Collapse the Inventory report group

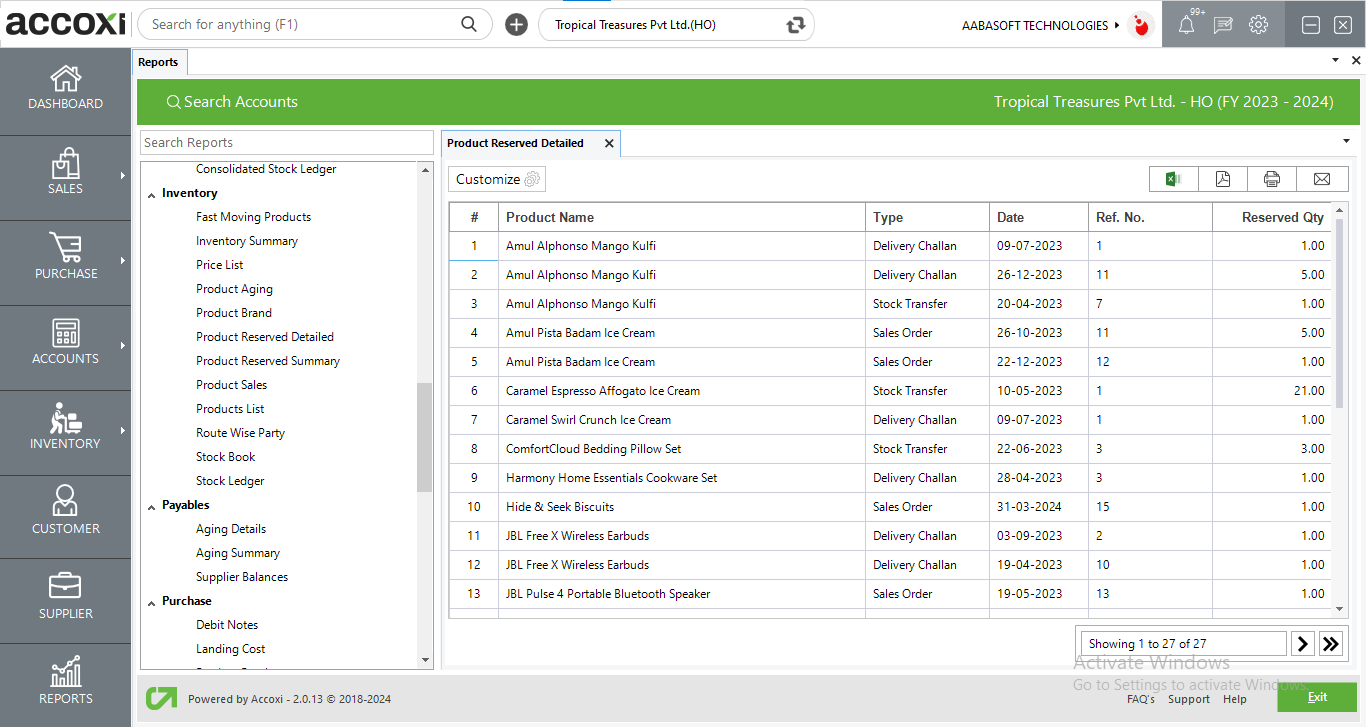(151, 194)
